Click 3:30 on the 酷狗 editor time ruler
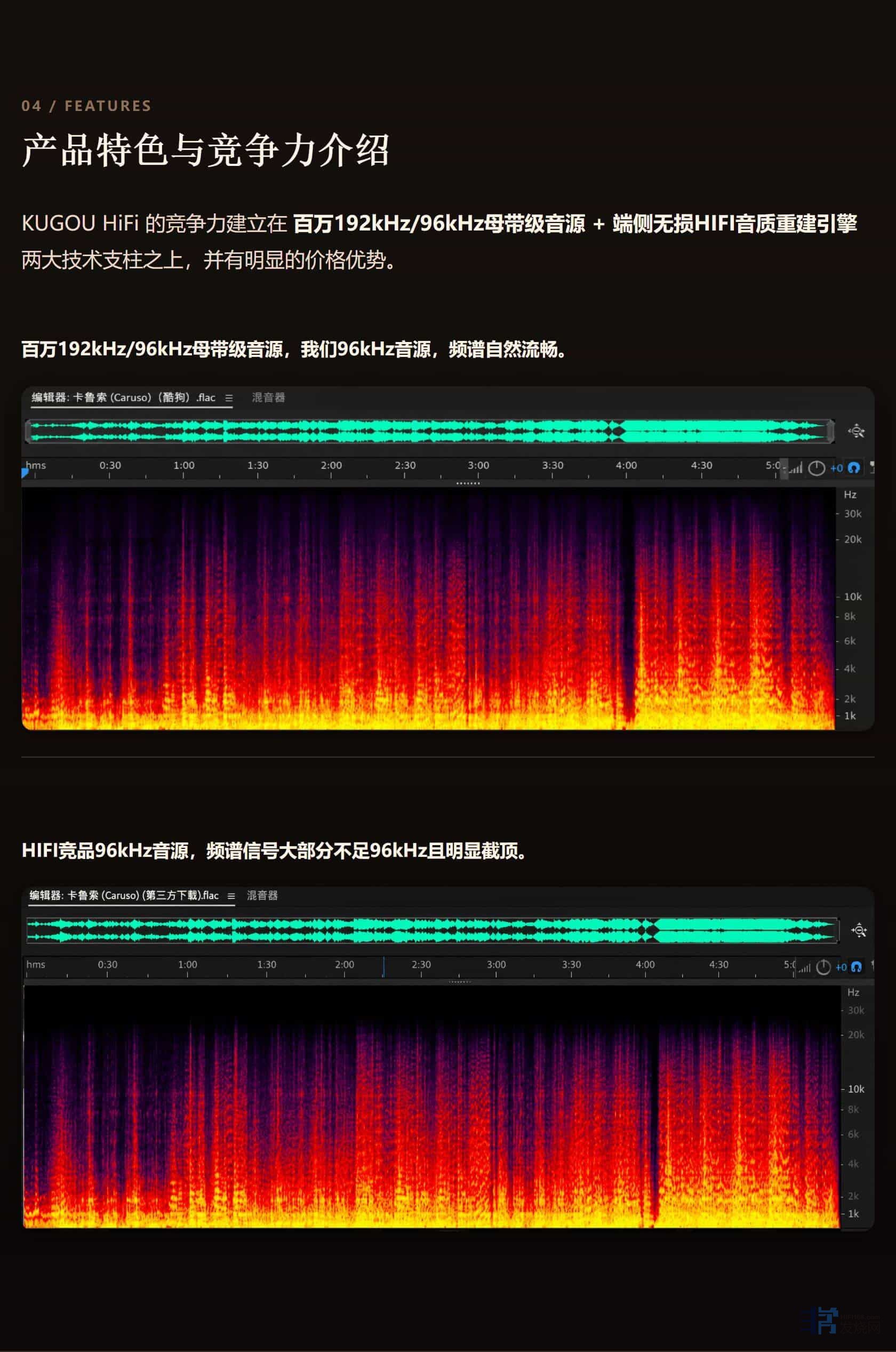Viewport: 896px width, 1352px height. click(553, 465)
